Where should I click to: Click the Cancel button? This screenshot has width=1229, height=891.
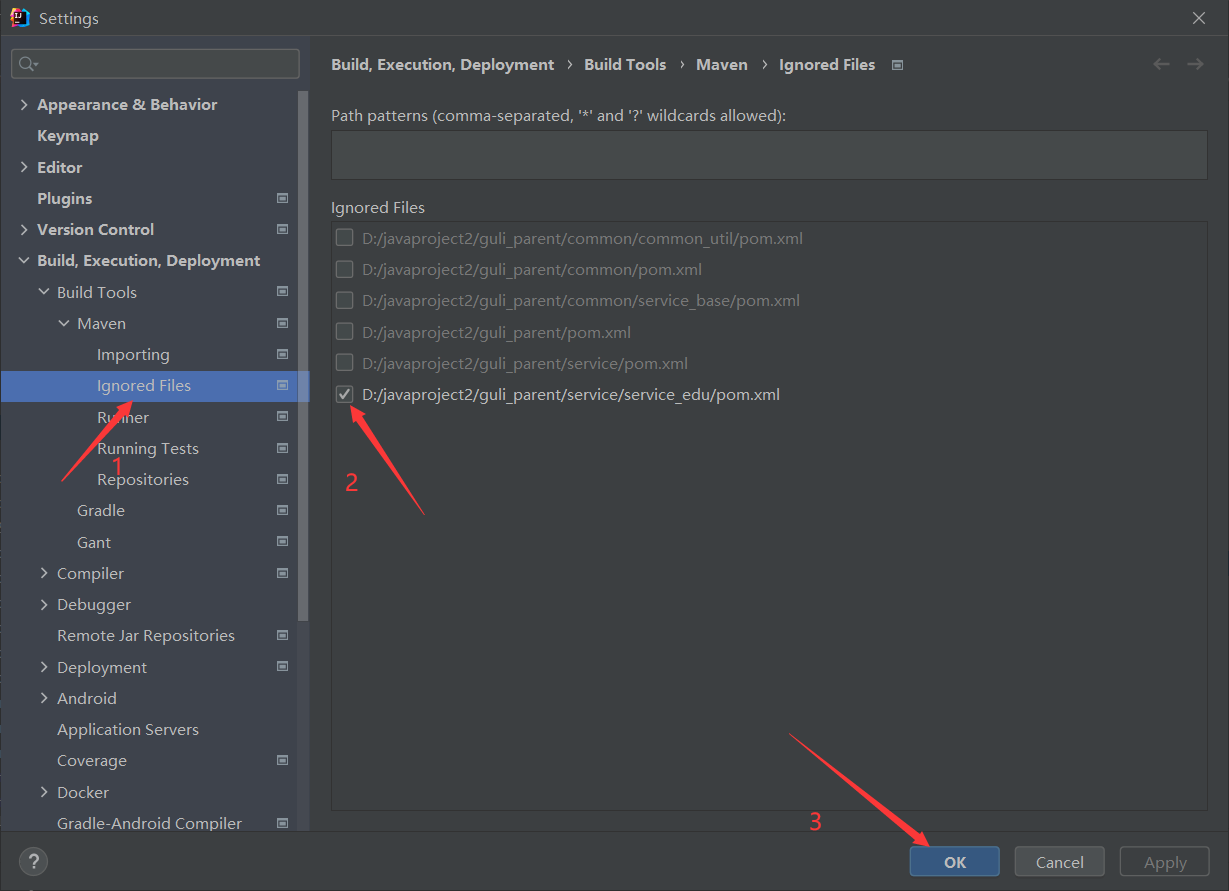pos(1059,861)
